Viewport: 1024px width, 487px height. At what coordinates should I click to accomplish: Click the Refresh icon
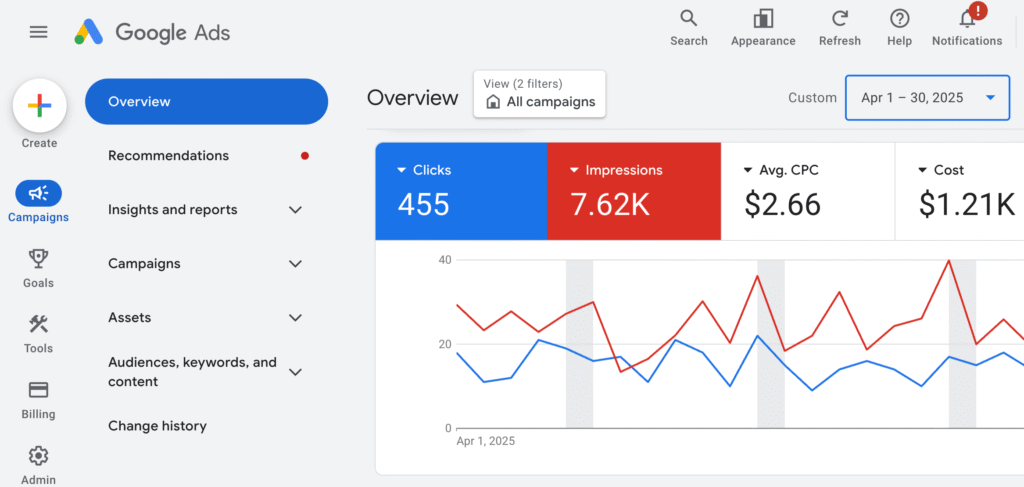pyautogui.click(x=839, y=19)
